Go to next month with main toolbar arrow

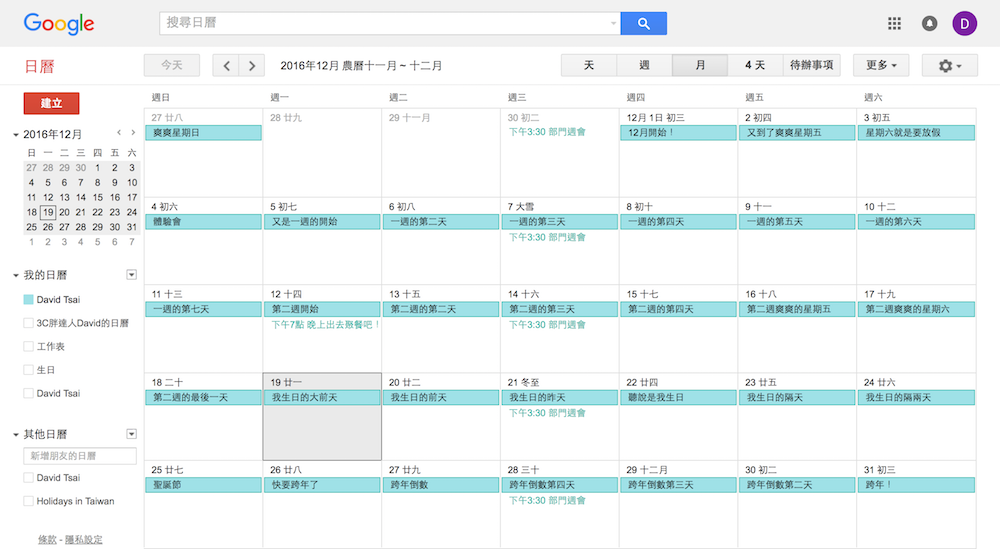[251, 66]
